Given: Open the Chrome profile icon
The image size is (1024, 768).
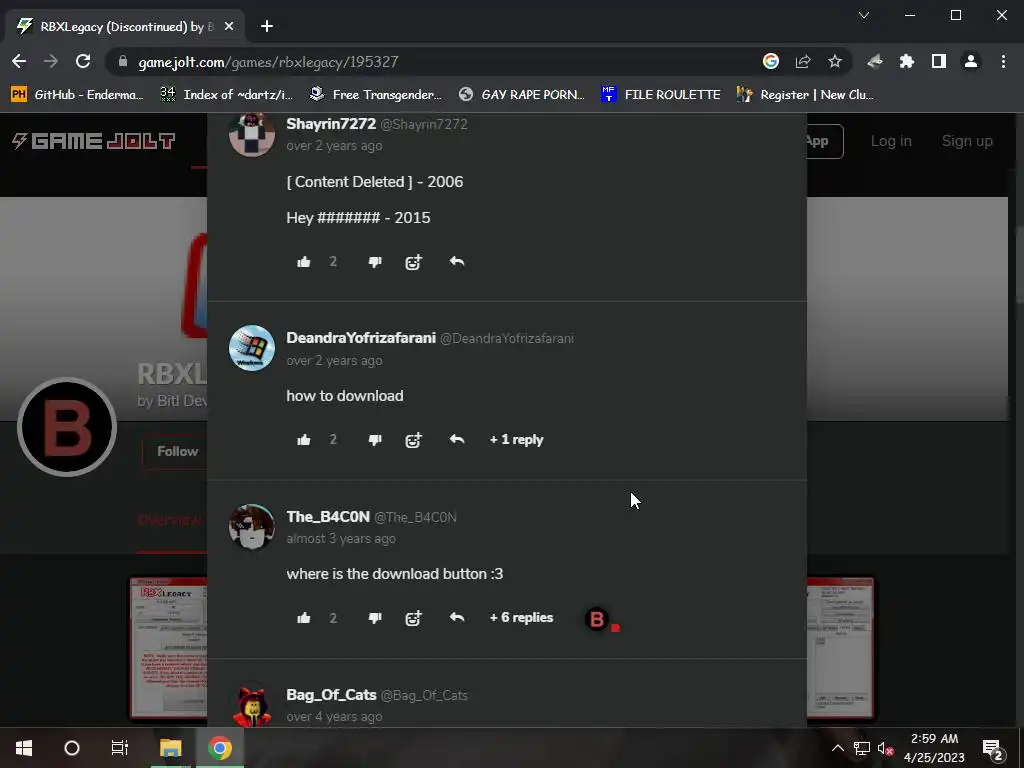Looking at the screenshot, I should 970,61.
